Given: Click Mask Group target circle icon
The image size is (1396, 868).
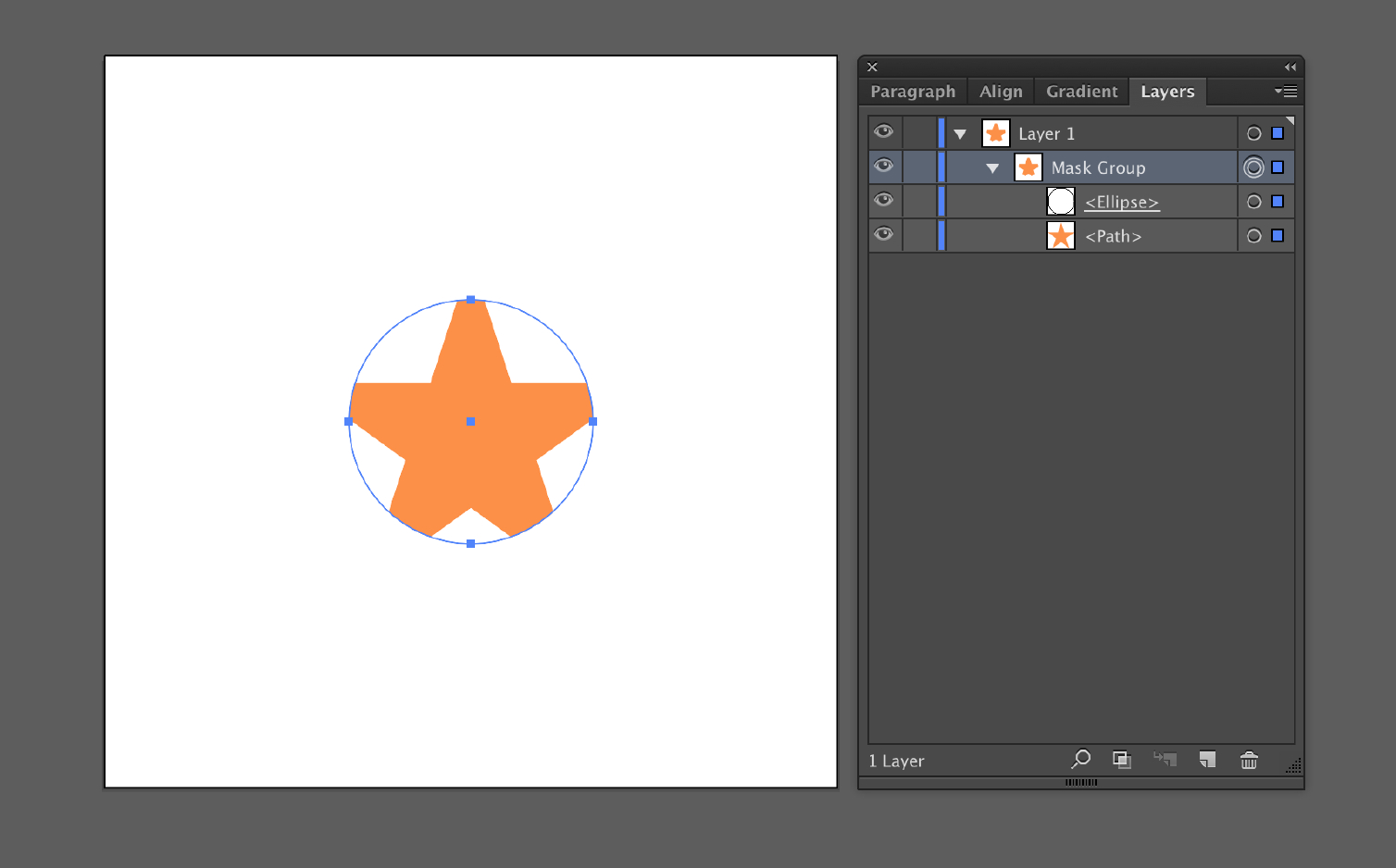Looking at the screenshot, I should 1253,167.
